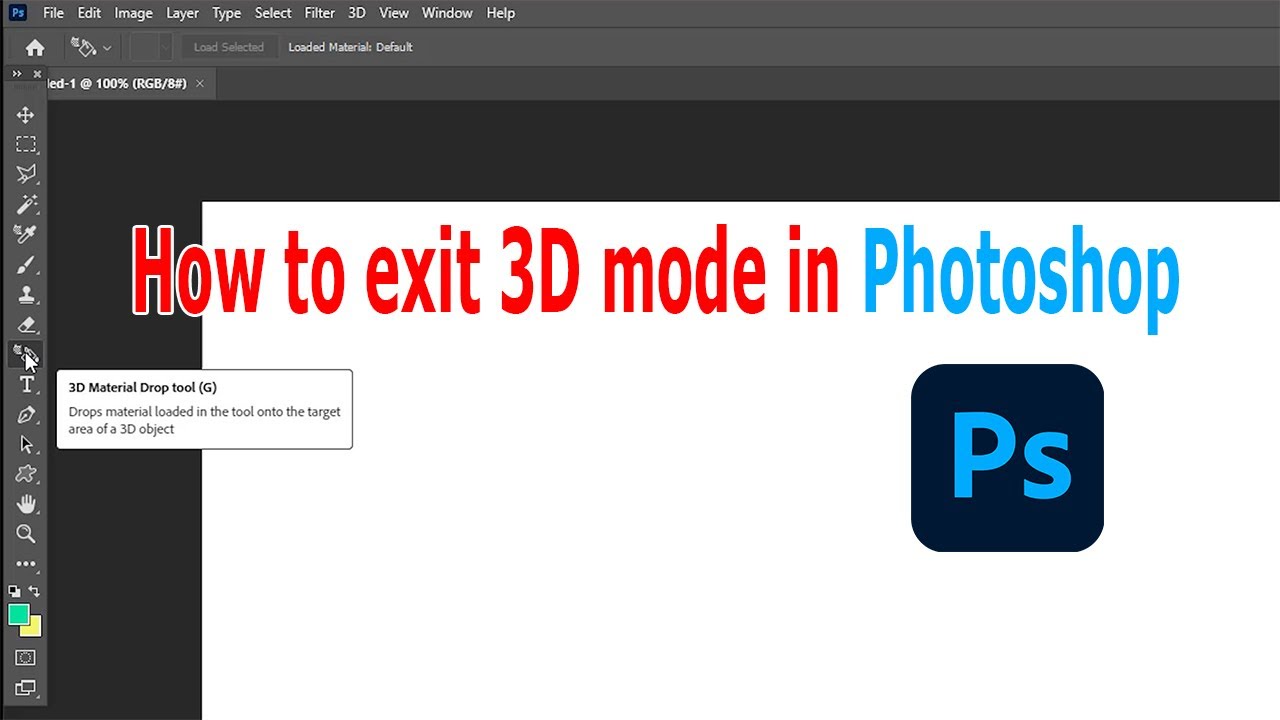Open the tool preset picker in options bar
This screenshot has width=1280, height=720.
(90, 47)
